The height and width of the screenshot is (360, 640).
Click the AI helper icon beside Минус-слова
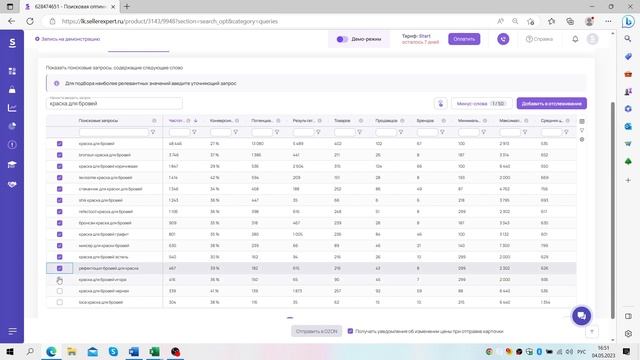[x=441, y=103]
